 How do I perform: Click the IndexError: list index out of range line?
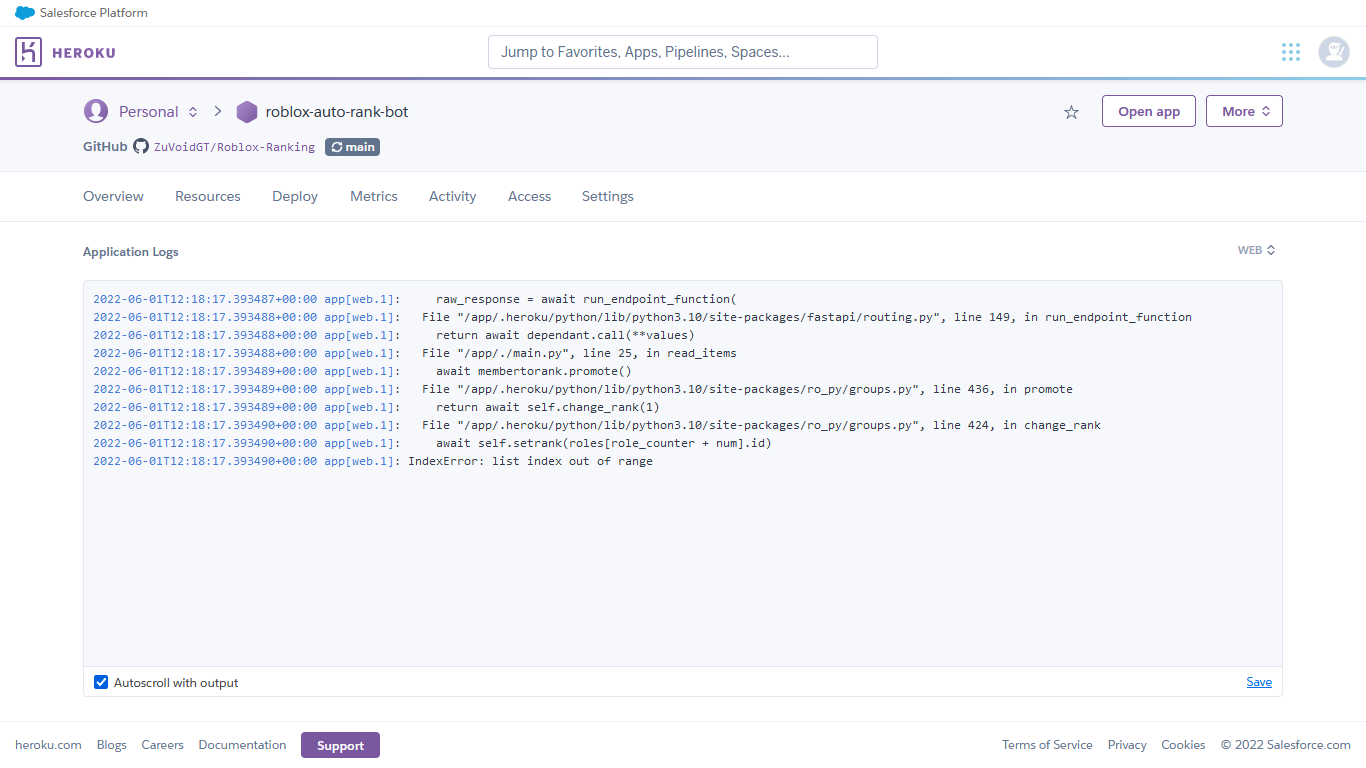373,461
